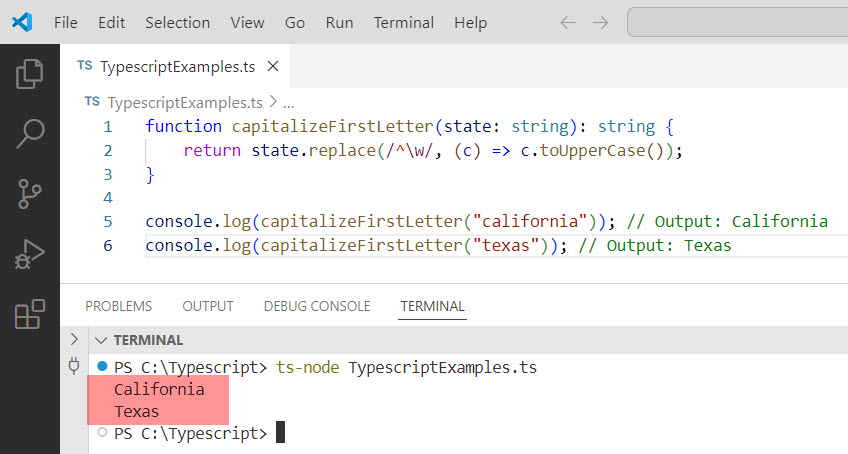Open the View menu

click(247, 23)
